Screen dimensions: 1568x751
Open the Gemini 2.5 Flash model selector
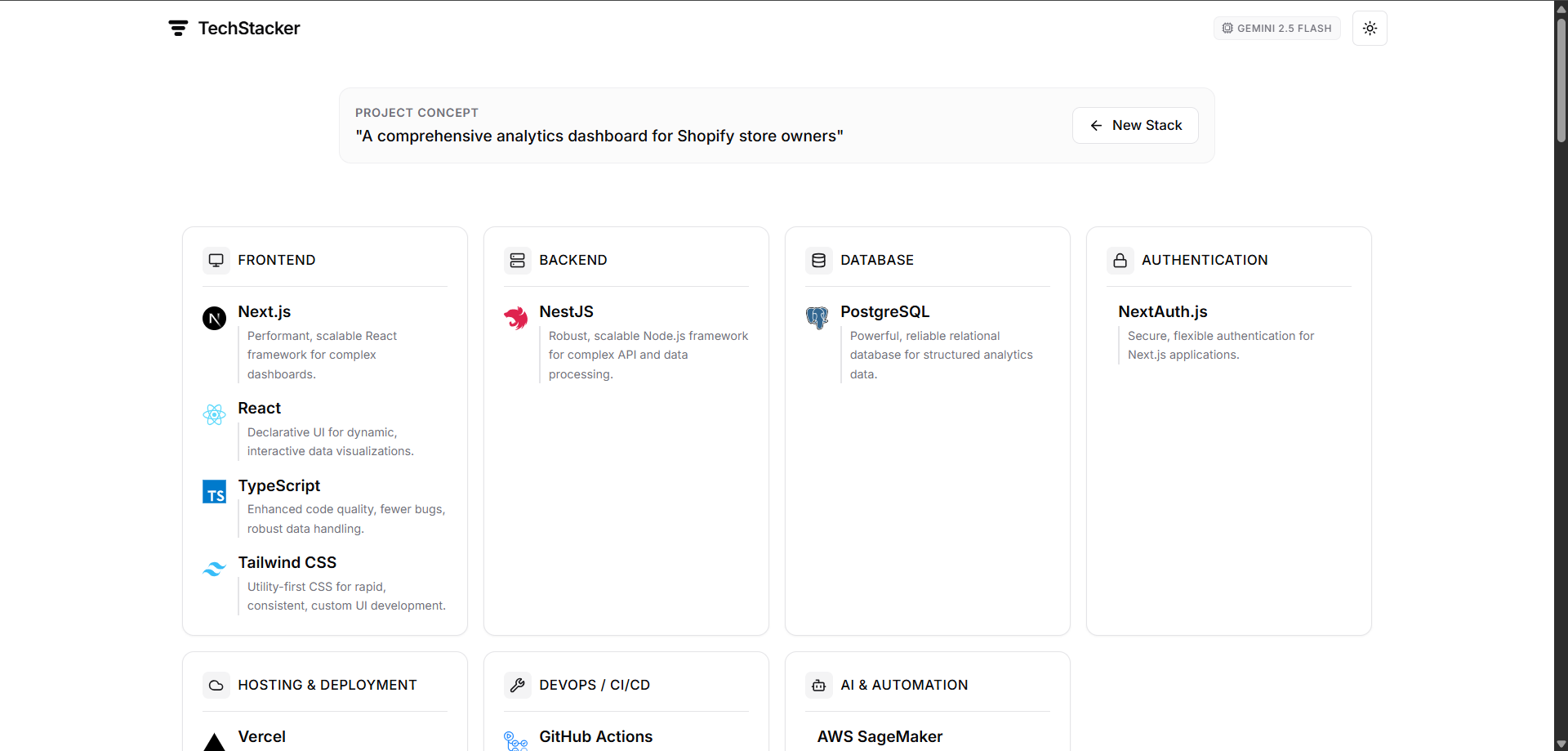(x=1276, y=28)
